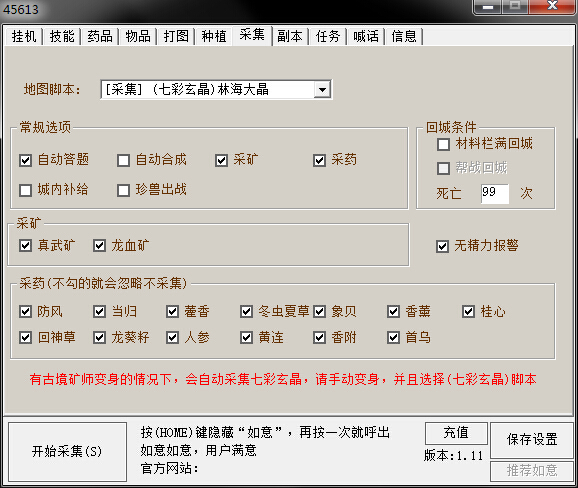Disable the 无精力报警 checkbox
Image resolution: width=578 pixels, height=488 pixels.
pos(442,246)
